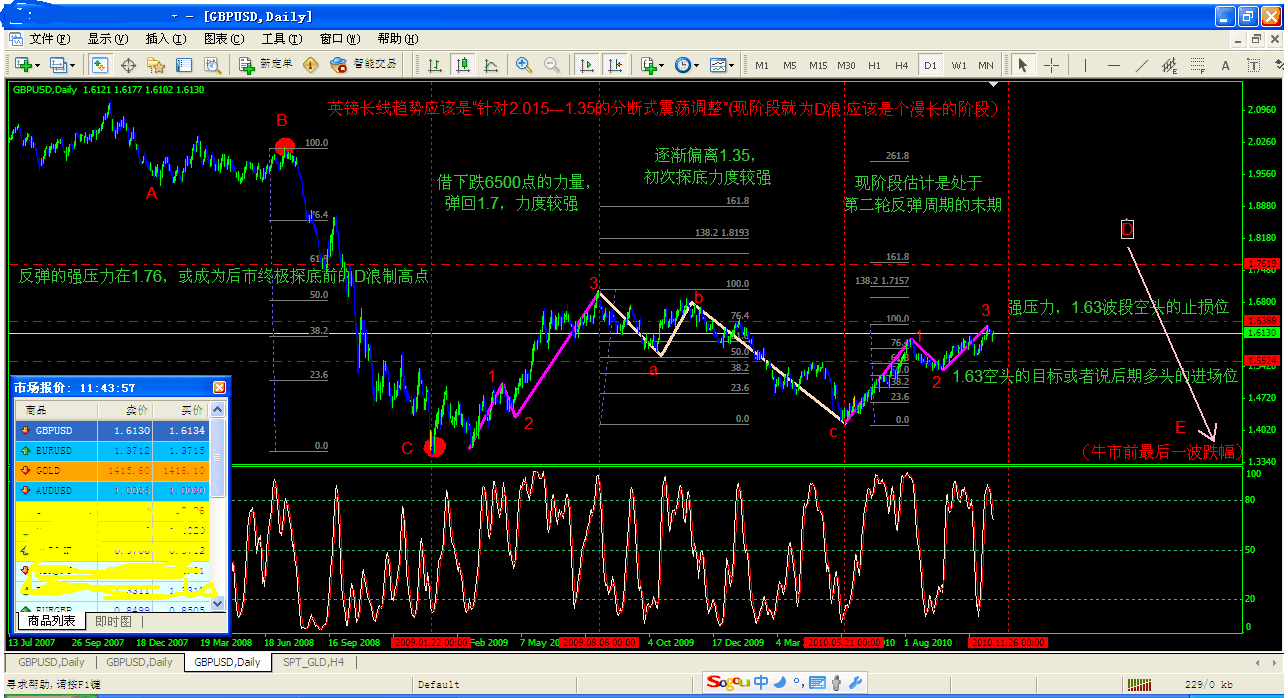This screenshot has width=1288, height=698.
Task: Open the 窗口(W) menu
Action: pos(339,39)
